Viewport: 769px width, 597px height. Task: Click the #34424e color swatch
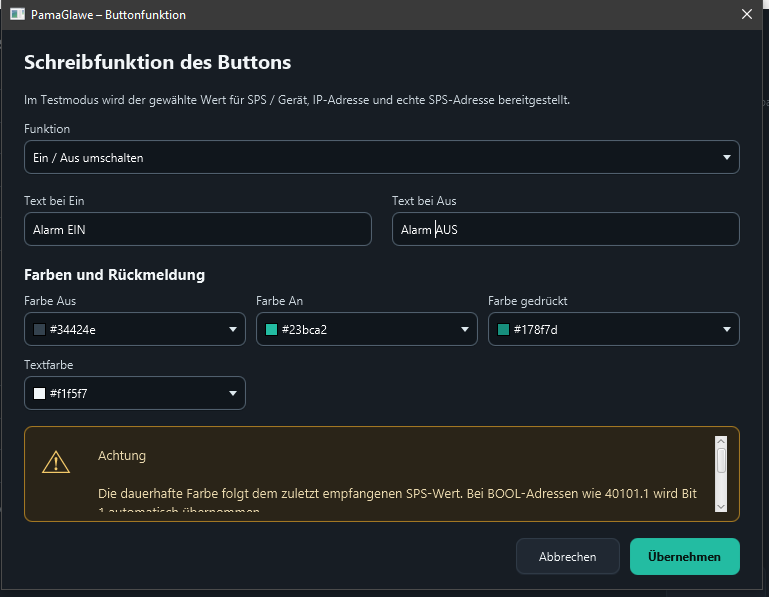pyautogui.click(x=39, y=329)
